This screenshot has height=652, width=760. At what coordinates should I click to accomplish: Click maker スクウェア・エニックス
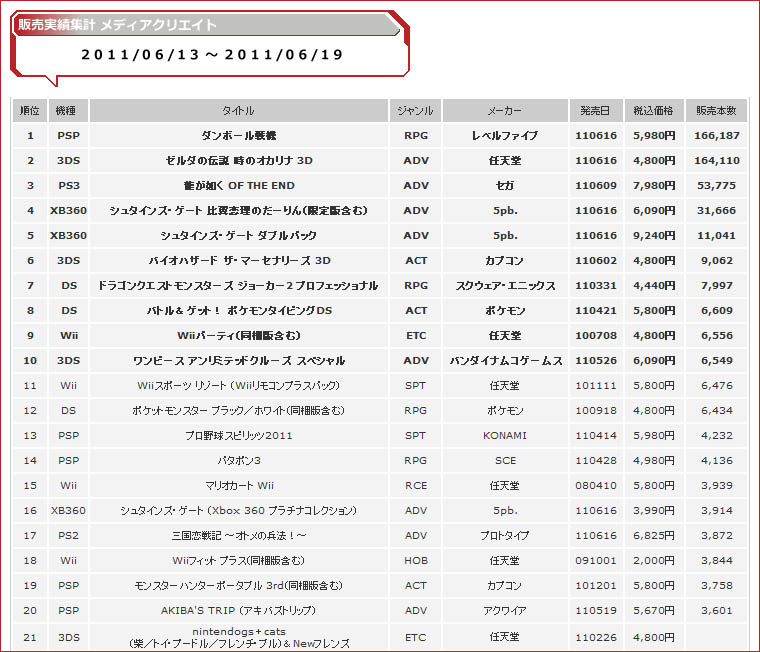pos(505,286)
